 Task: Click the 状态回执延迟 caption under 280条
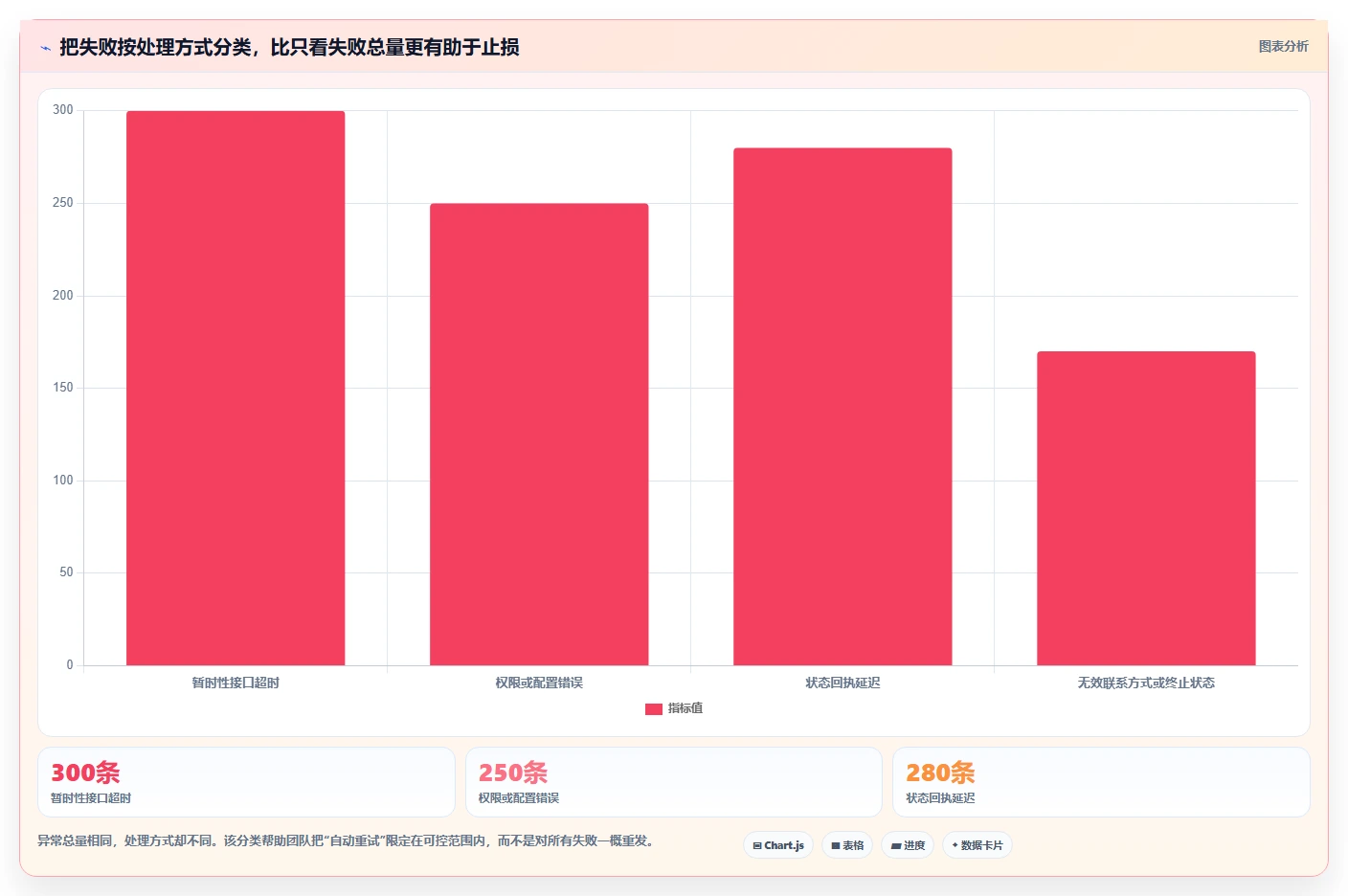pos(940,797)
